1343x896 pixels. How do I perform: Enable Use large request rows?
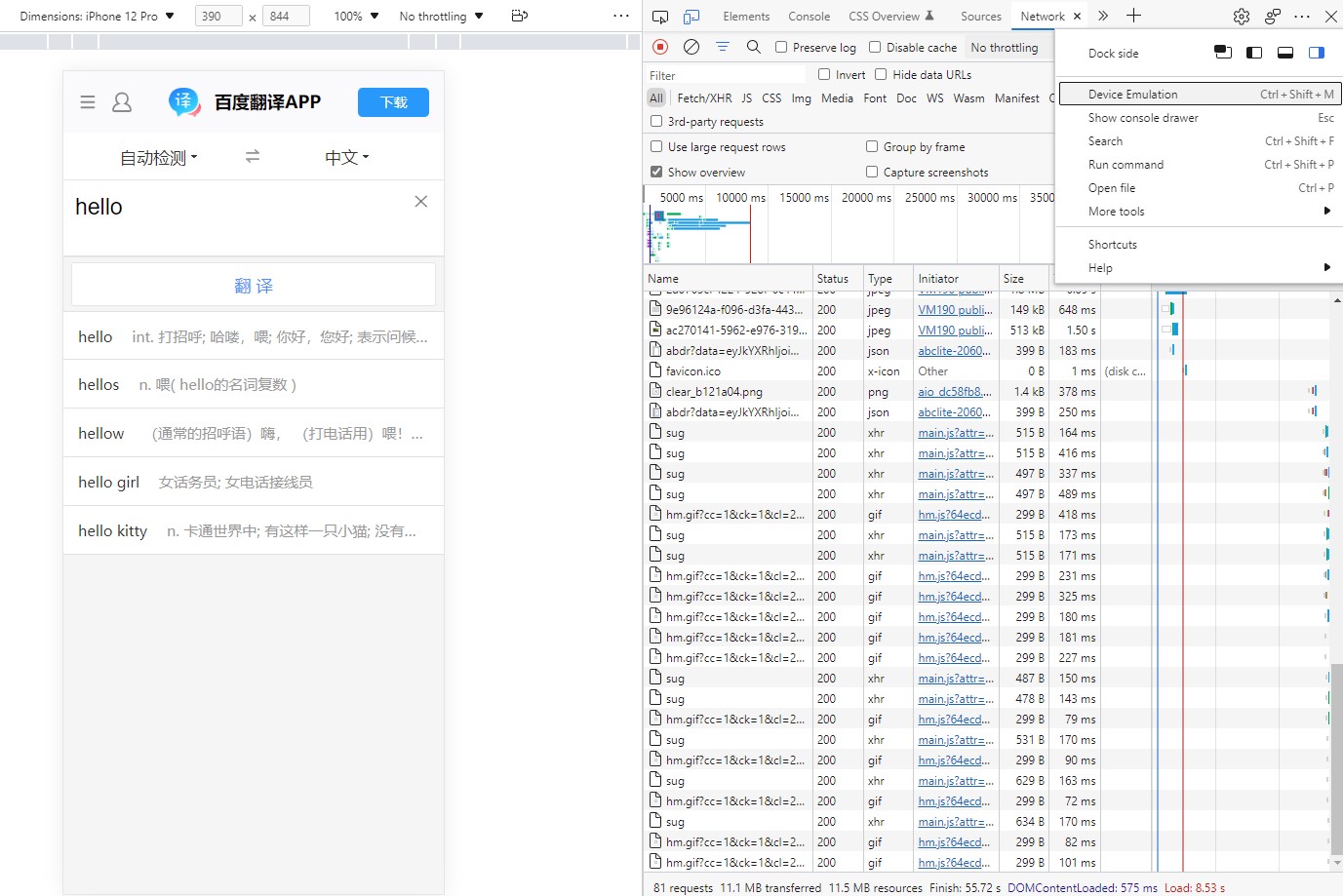pyautogui.click(x=656, y=146)
